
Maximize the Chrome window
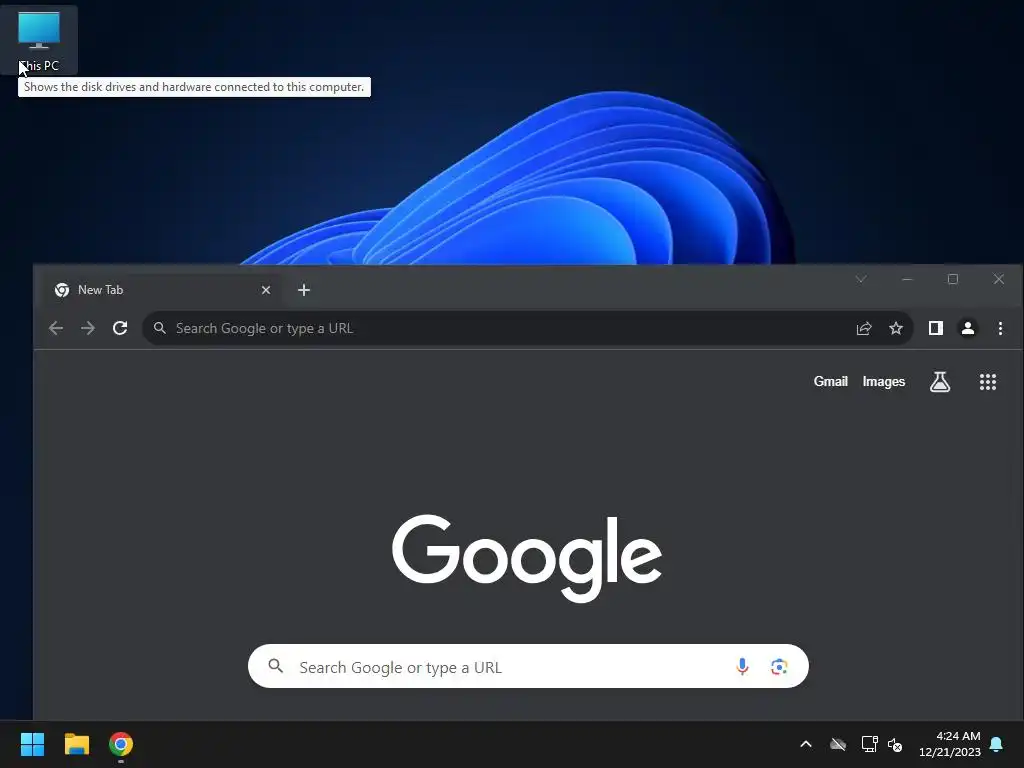tap(953, 280)
